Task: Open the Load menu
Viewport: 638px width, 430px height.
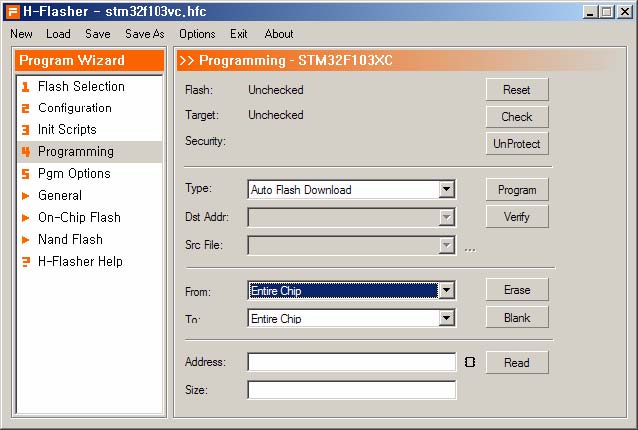Action: pyautogui.click(x=58, y=34)
